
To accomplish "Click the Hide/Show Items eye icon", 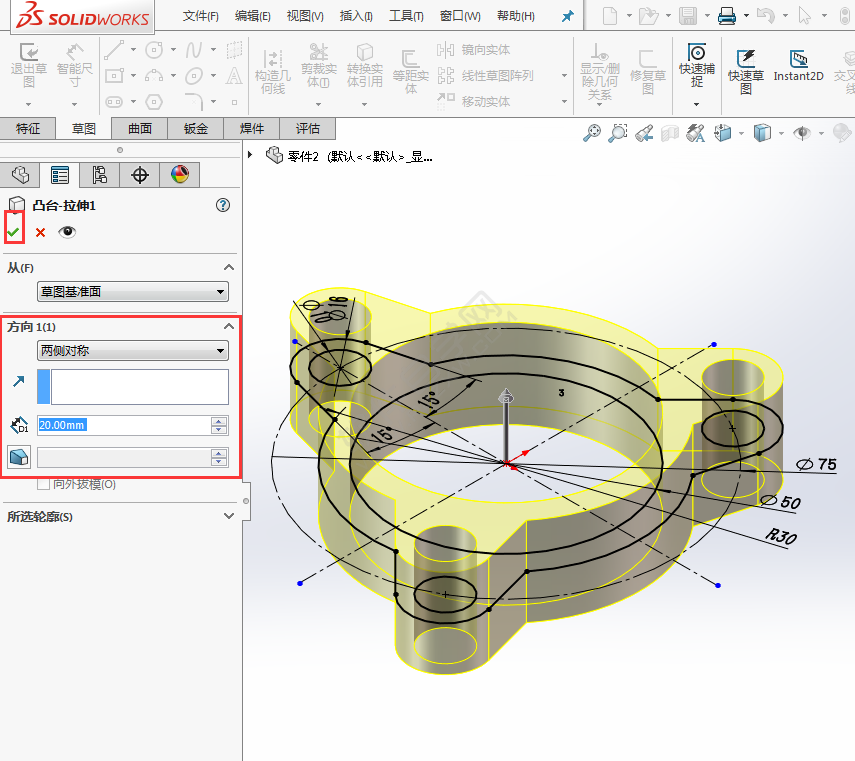I will (802, 133).
